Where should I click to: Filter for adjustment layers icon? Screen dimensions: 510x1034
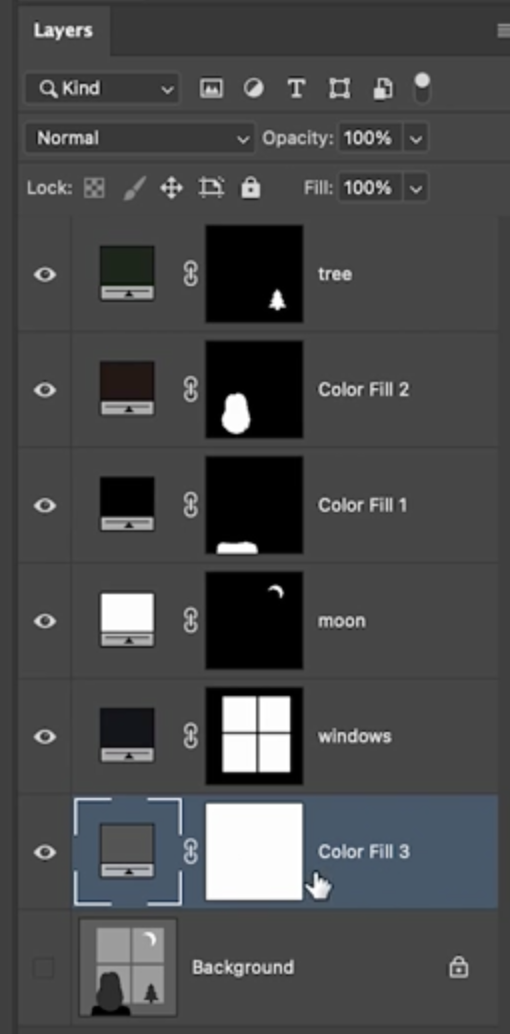[253, 88]
